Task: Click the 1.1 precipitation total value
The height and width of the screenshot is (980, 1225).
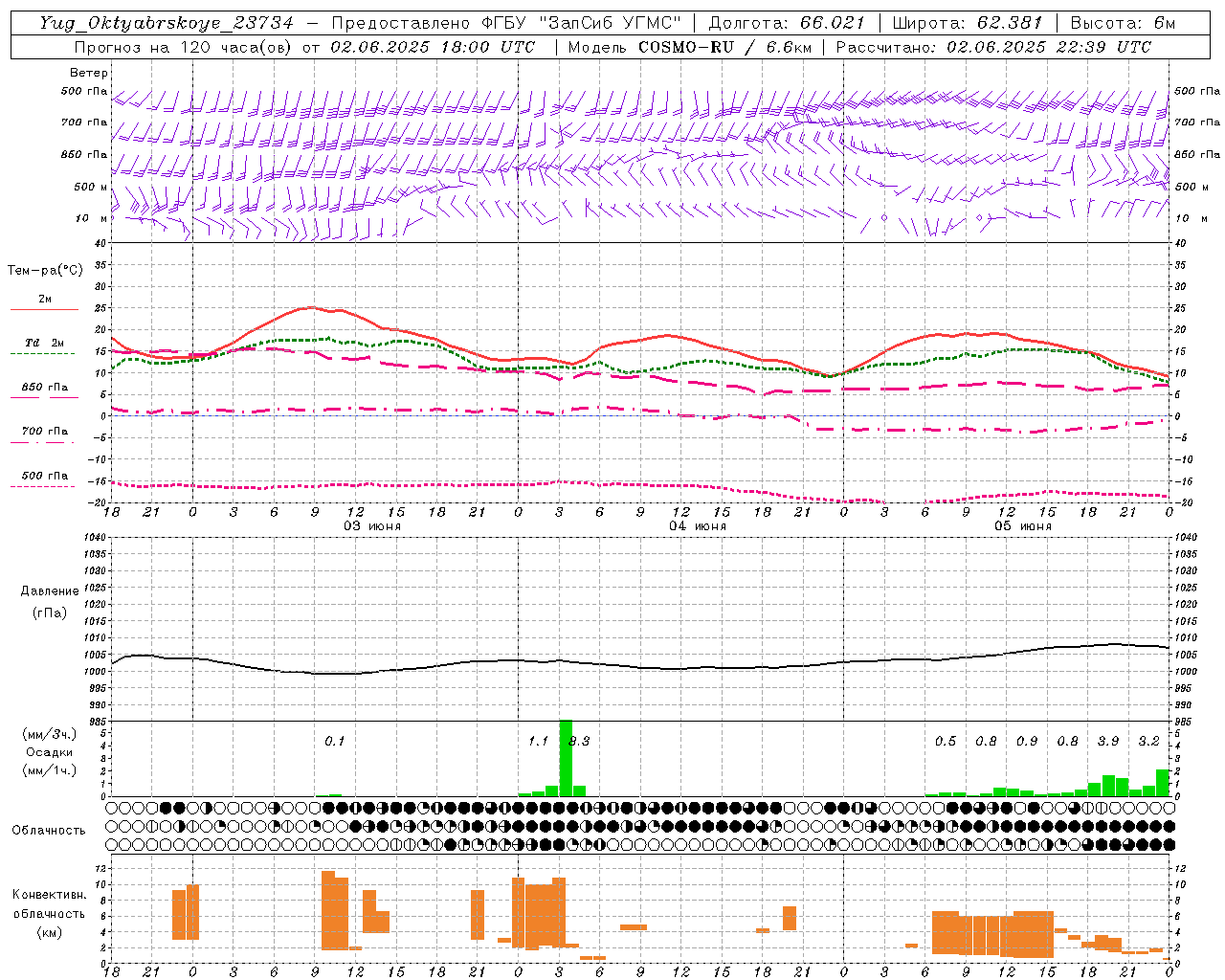Action: coord(539,741)
